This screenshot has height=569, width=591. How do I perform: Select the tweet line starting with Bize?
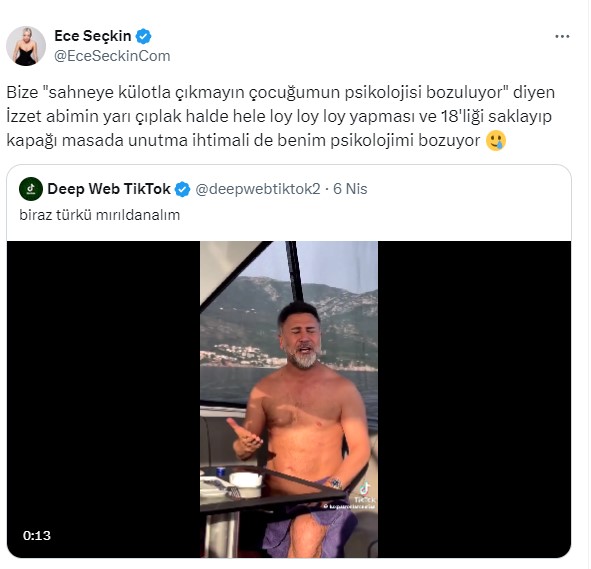pyautogui.click(x=280, y=93)
